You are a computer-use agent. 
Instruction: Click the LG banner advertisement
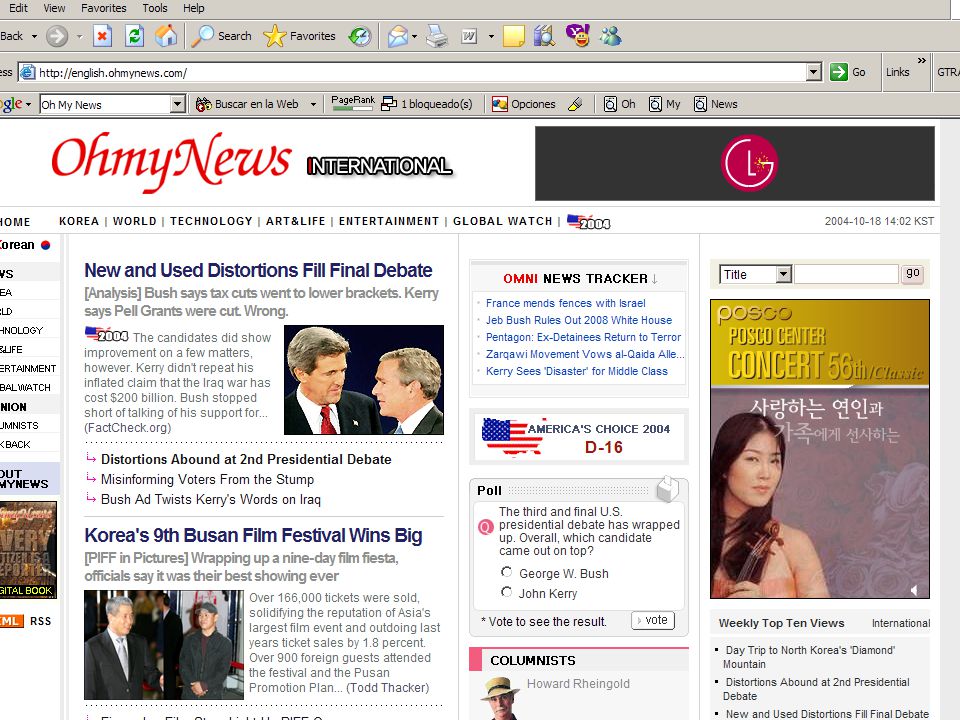tap(735, 163)
